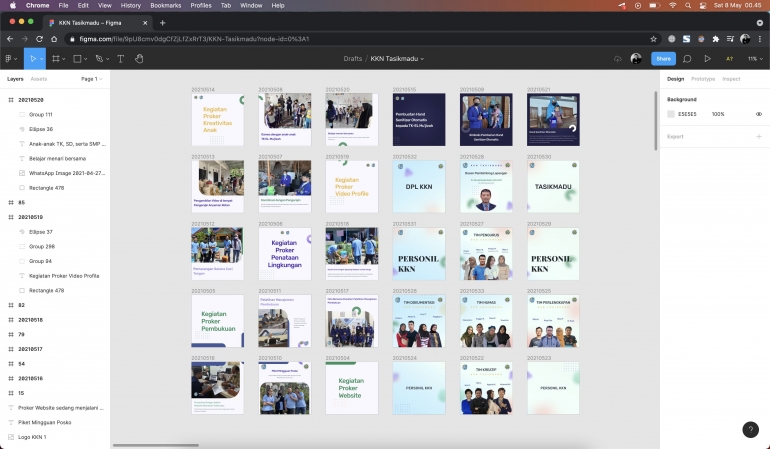Go back in Chrome

[x=10, y=39]
